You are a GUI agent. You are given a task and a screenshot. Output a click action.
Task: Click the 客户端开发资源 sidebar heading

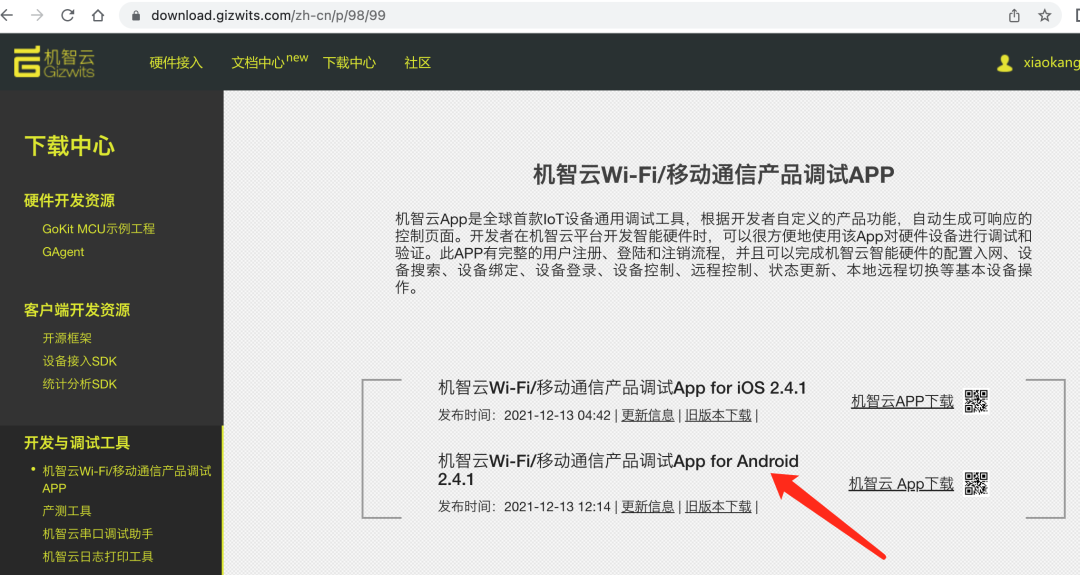pyautogui.click(x=76, y=310)
